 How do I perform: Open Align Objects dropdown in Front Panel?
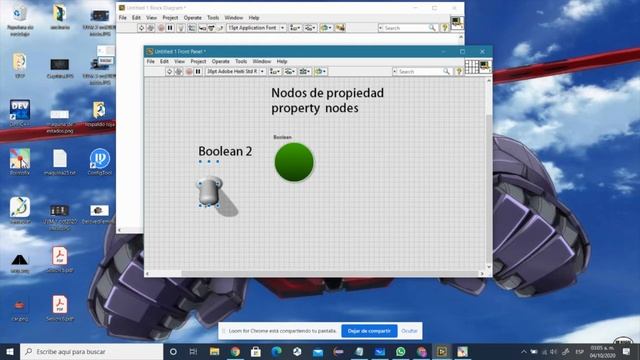pos(275,71)
